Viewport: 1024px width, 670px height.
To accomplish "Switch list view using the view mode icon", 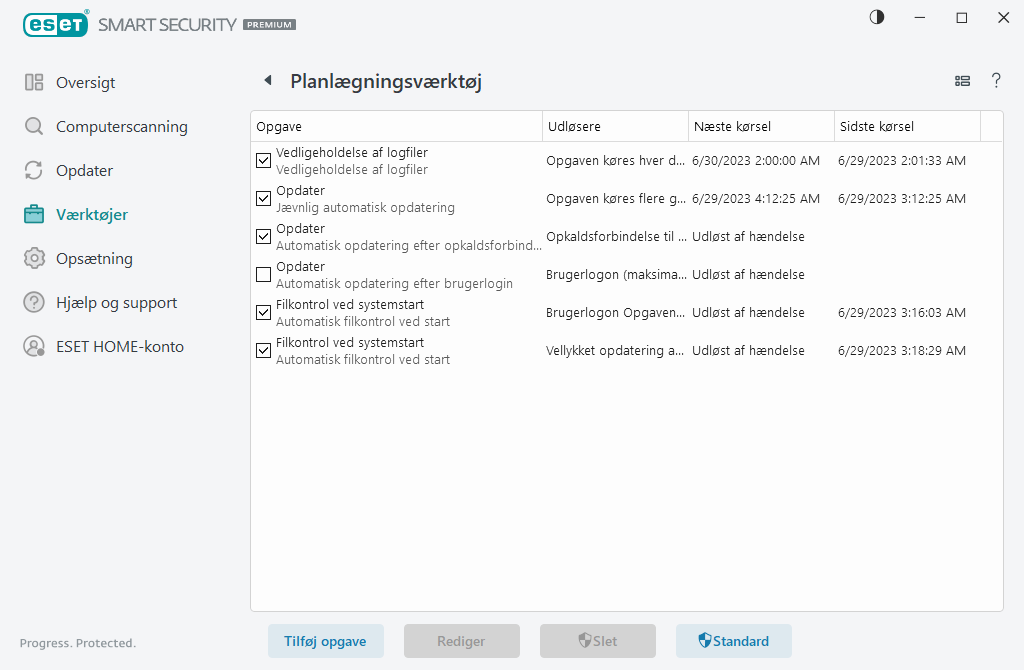I will 963,81.
